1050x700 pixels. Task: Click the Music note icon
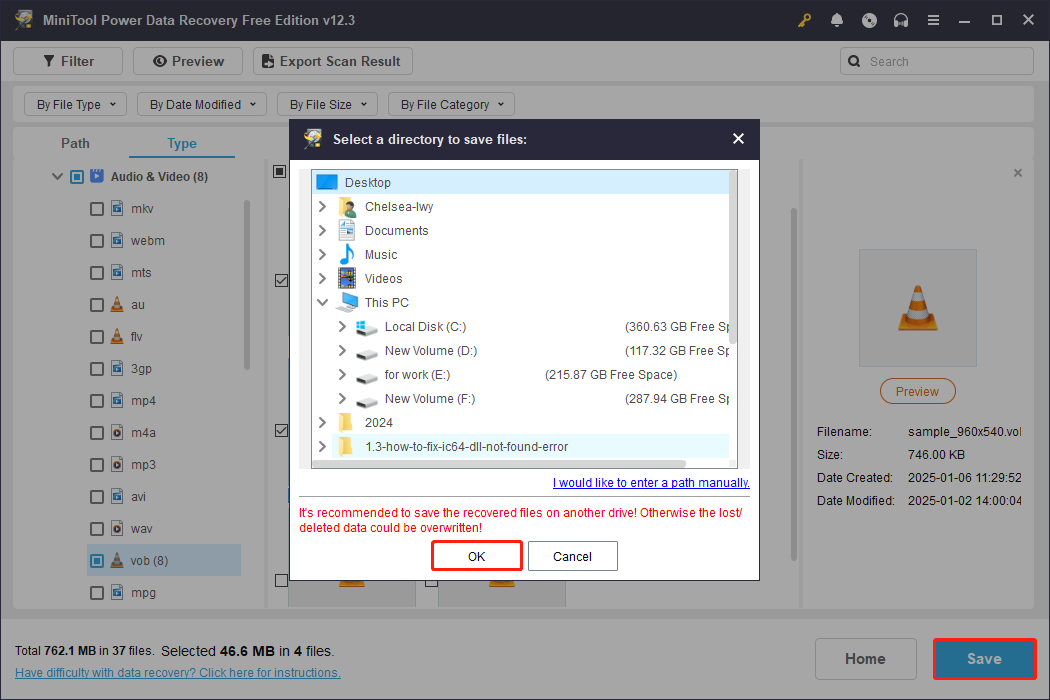[347, 255]
